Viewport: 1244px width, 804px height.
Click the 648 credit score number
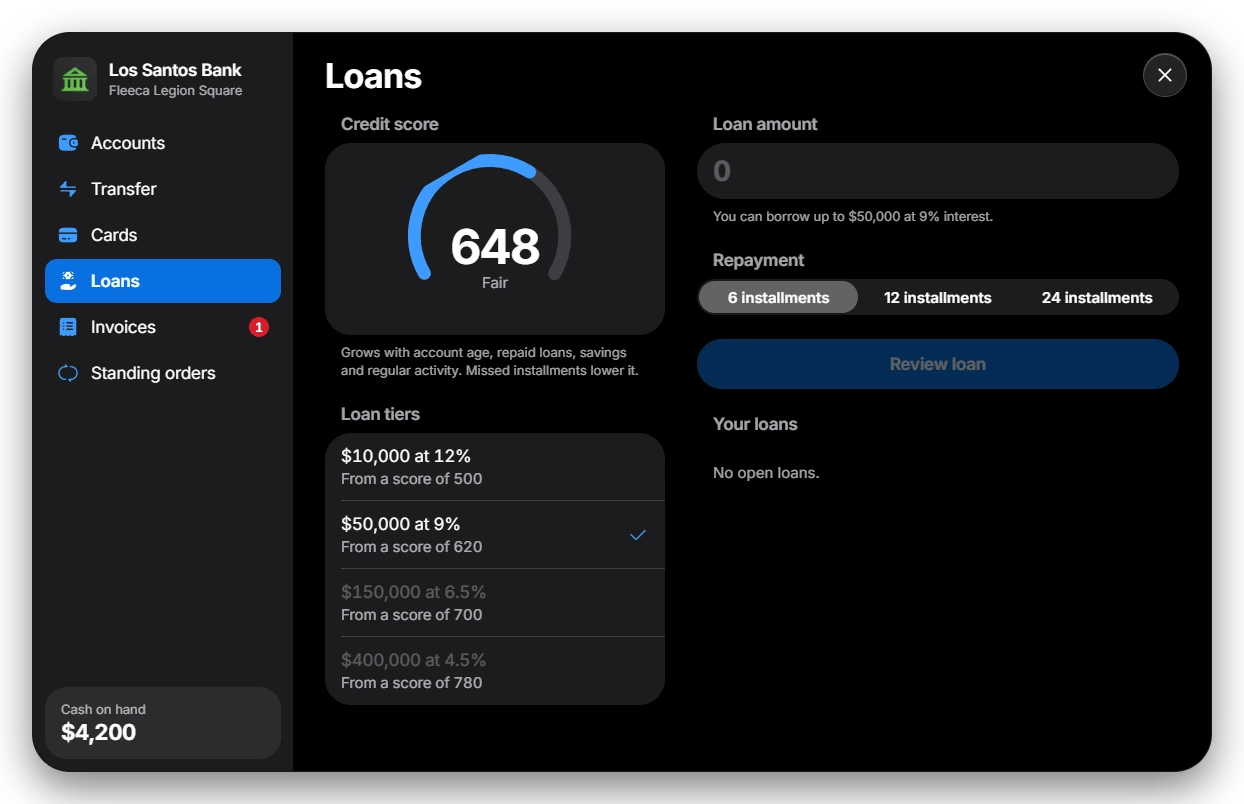[x=495, y=247]
